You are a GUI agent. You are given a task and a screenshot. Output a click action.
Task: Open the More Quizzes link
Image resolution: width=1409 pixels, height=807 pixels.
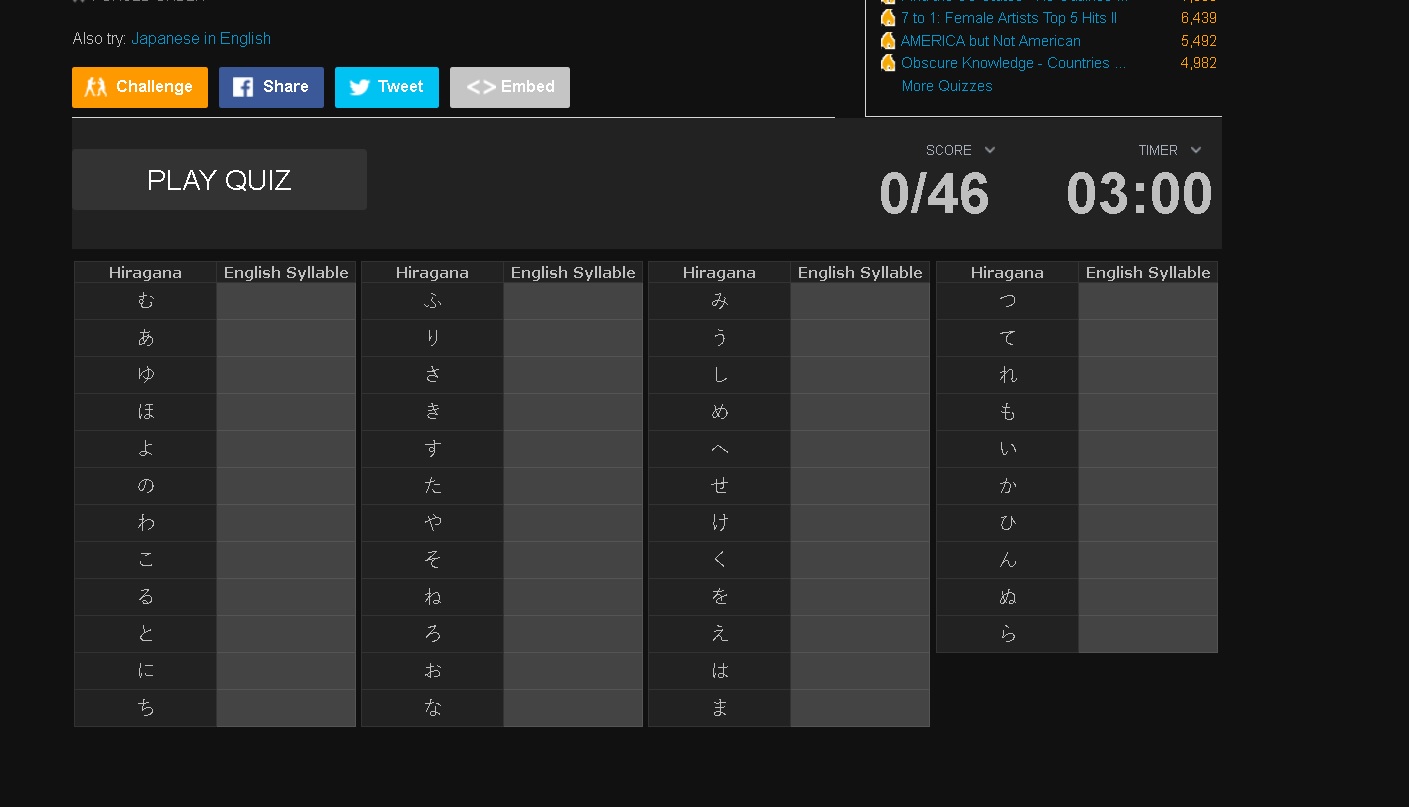coord(946,85)
